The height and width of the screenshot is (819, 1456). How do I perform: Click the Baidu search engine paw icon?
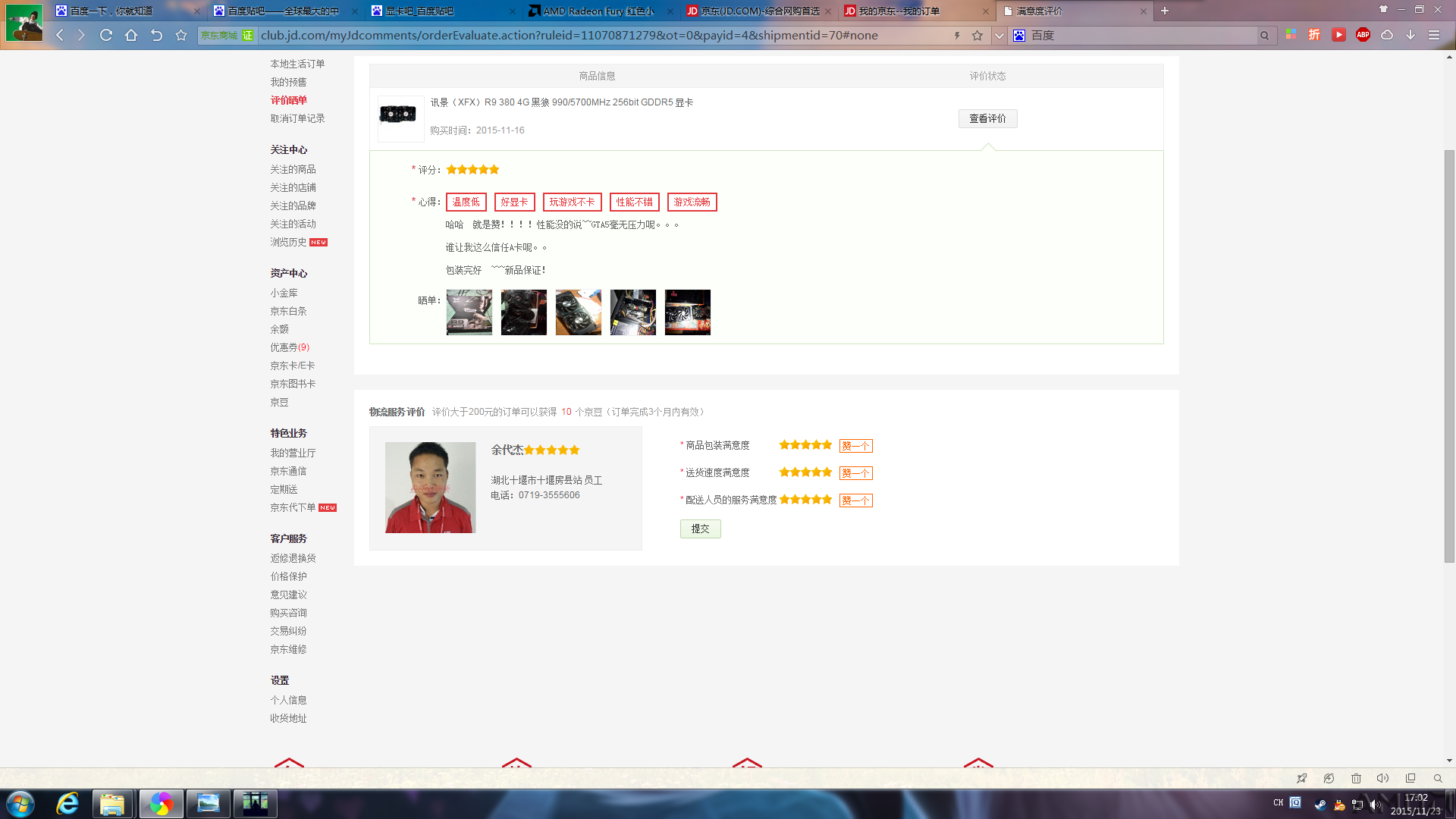pyautogui.click(x=1019, y=36)
